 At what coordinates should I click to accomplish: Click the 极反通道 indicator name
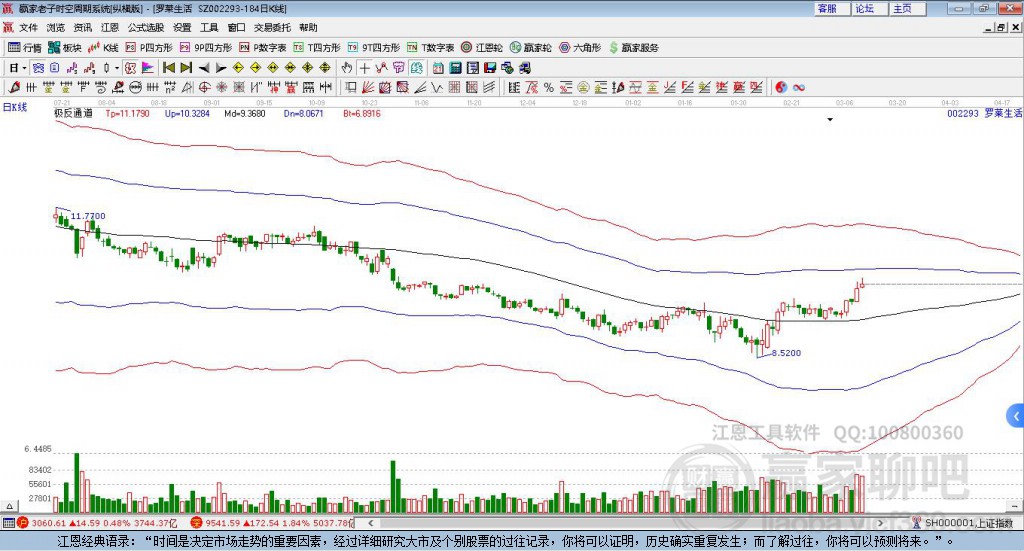coord(73,114)
